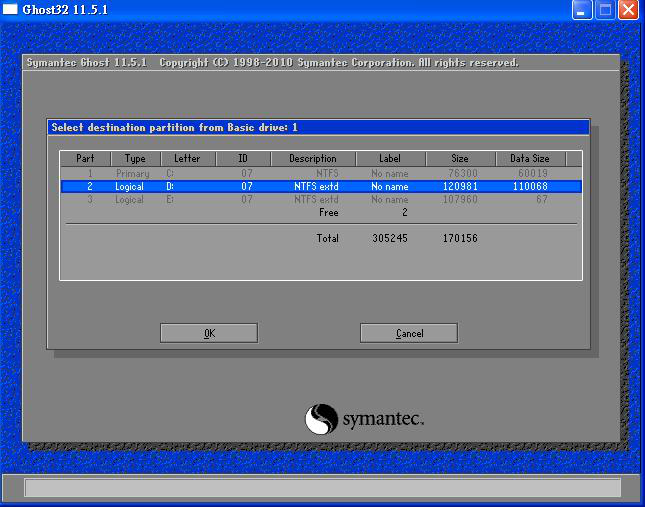Click the Data Size column header
Viewport: 645px width, 507px height.
tap(530, 158)
